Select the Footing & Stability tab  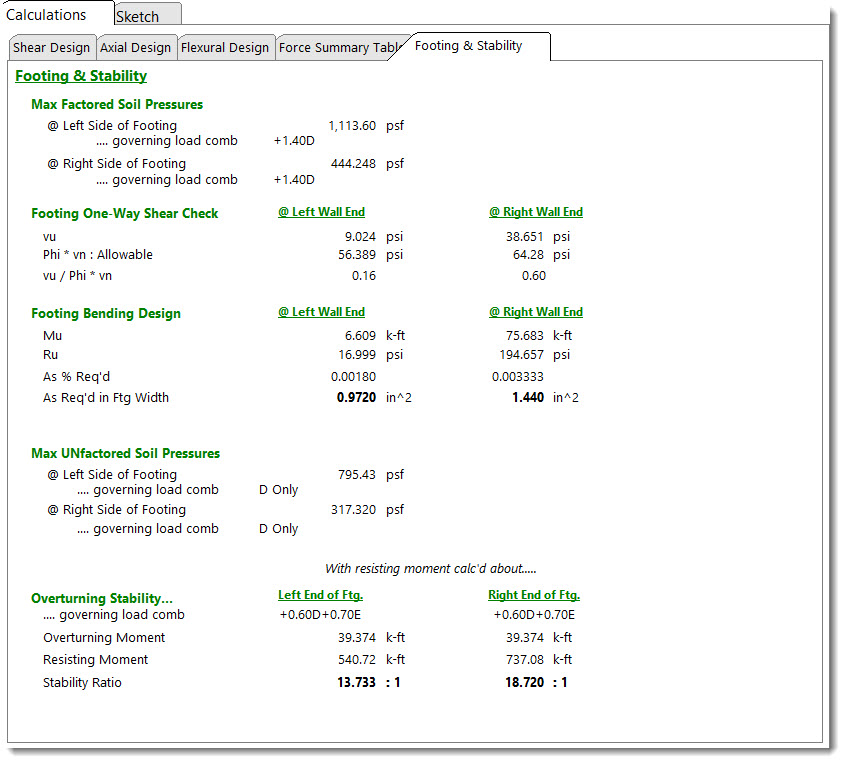pos(468,45)
